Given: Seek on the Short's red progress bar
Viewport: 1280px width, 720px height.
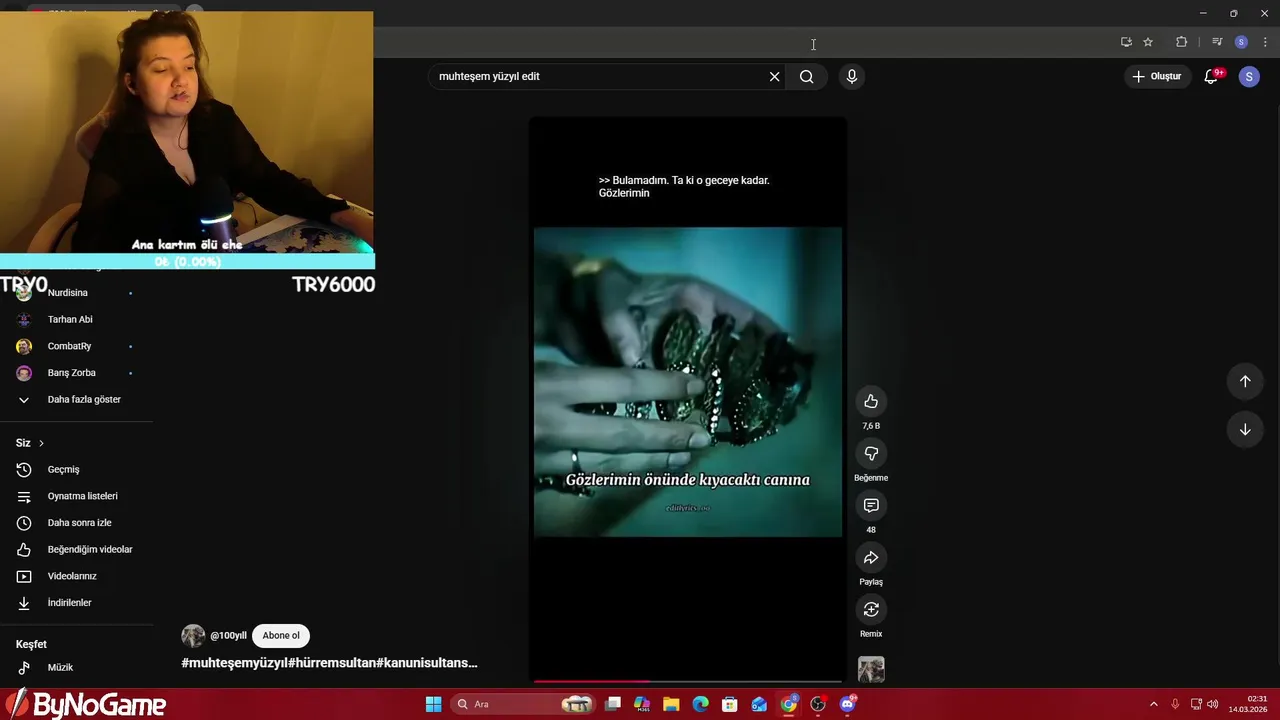Looking at the screenshot, I should click(688, 681).
